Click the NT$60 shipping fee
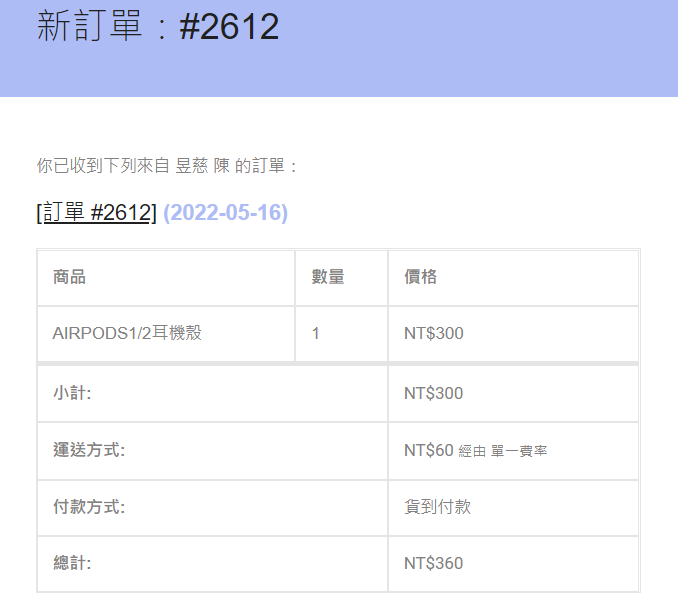The width and height of the screenshot is (678, 598). [x=429, y=450]
